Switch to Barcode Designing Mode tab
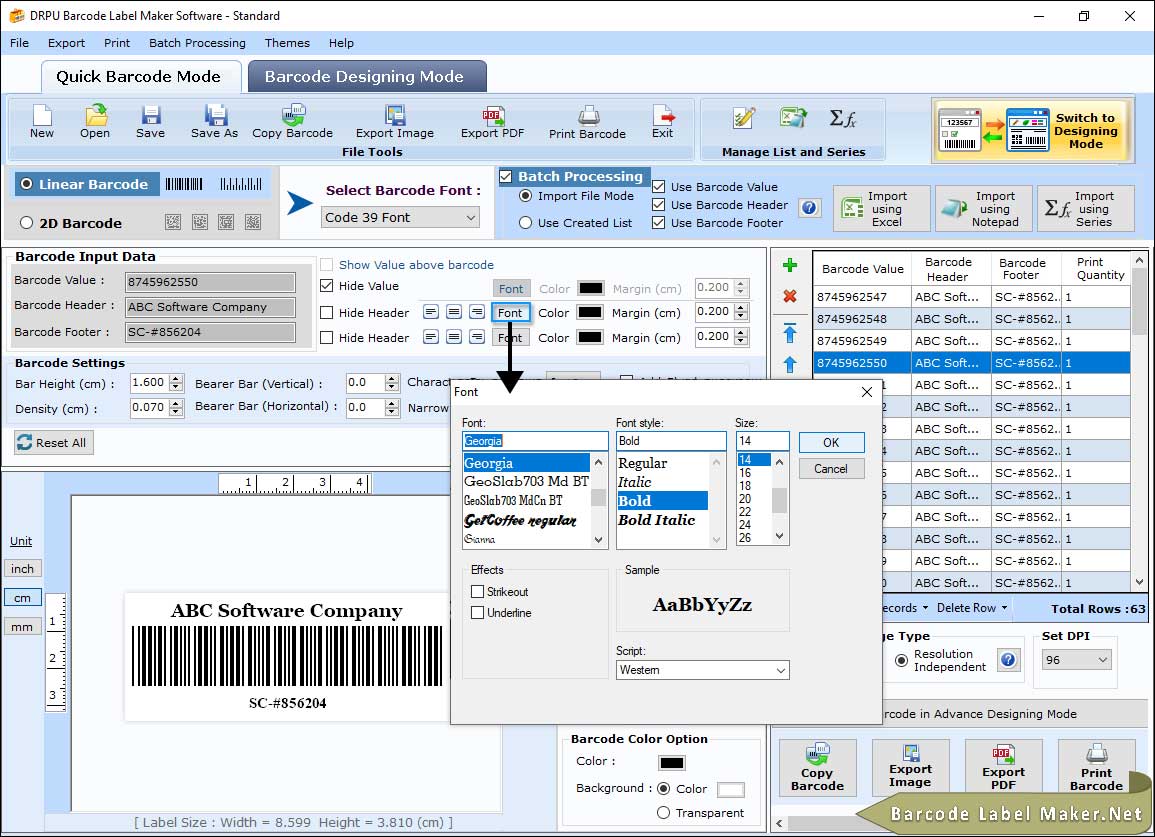1155x837 pixels. coord(366,77)
